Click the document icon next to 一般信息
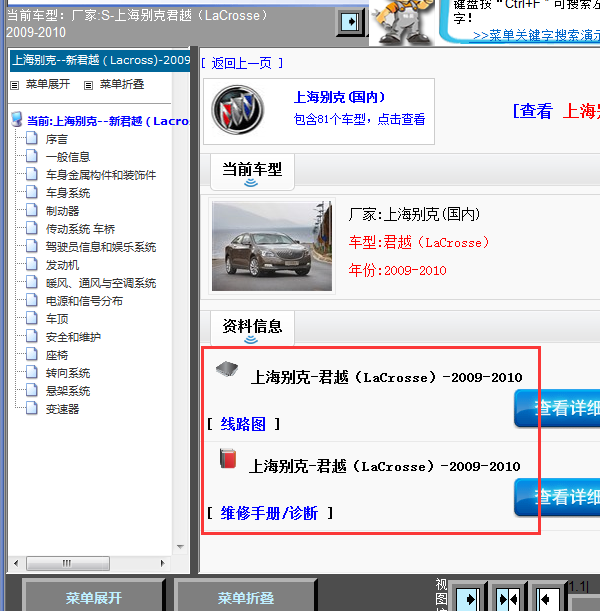Viewport: 600px width, 611px height. [32, 156]
